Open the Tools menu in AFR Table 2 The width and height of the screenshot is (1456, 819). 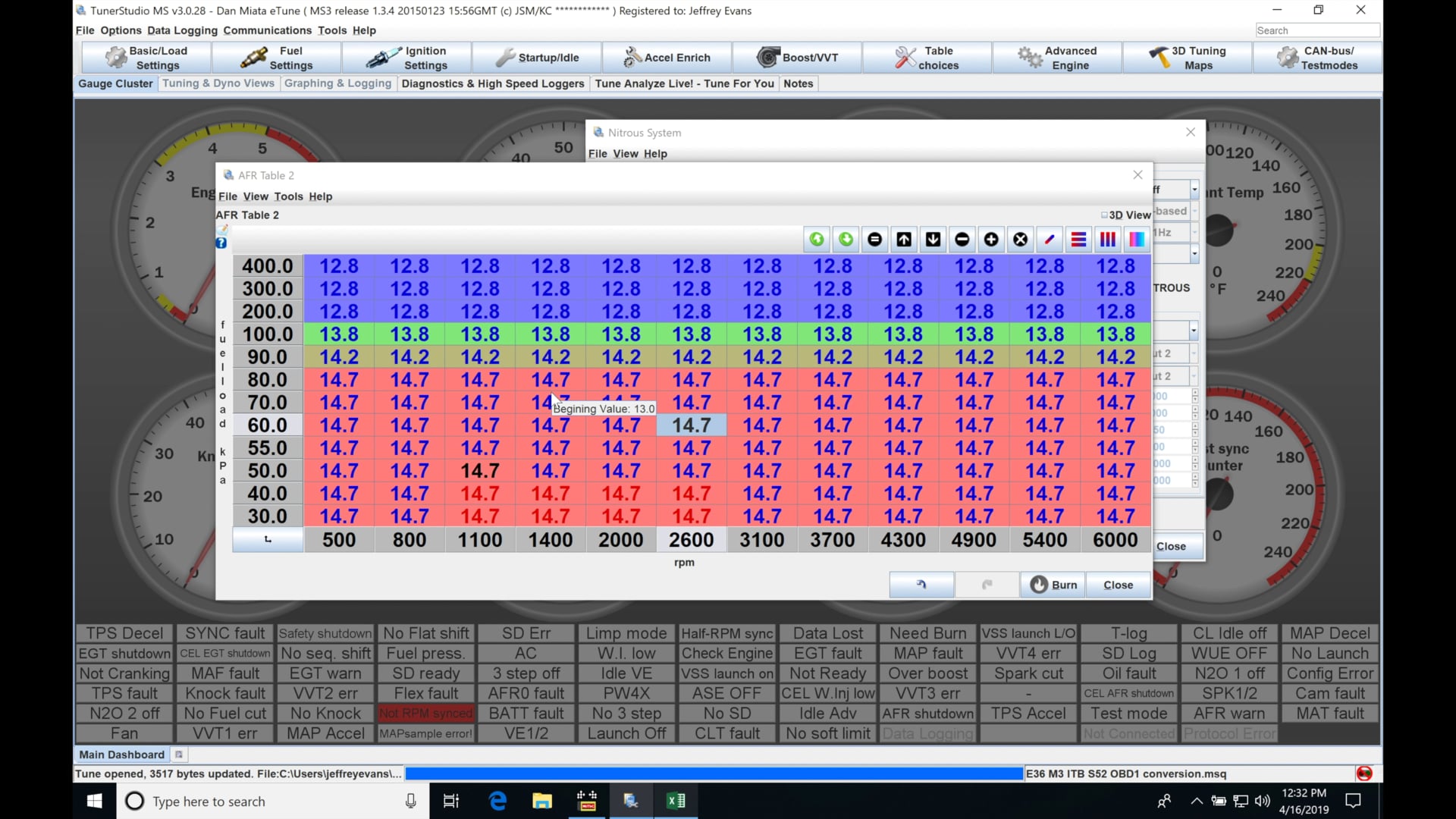click(x=289, y=196)
